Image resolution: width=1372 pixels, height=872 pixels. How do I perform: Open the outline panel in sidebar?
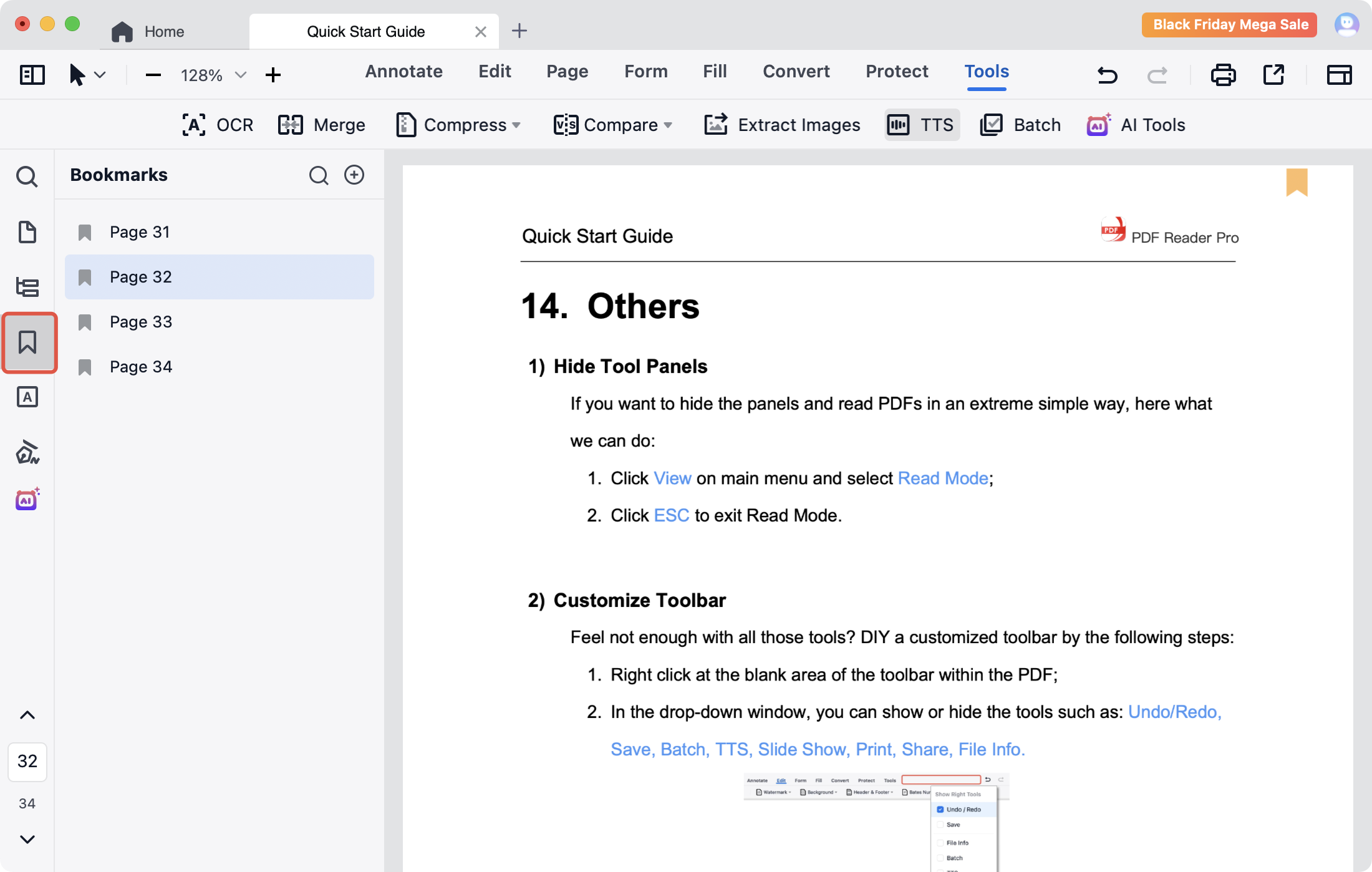pos(27,287)
